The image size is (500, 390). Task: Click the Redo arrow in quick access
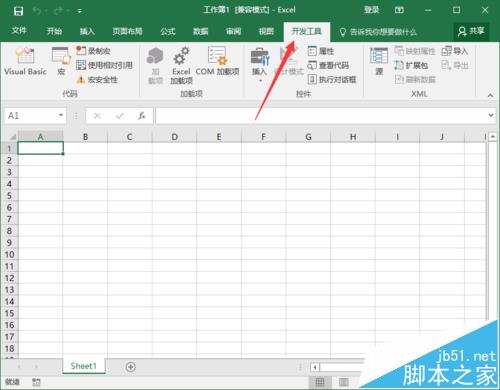(58, 11)
